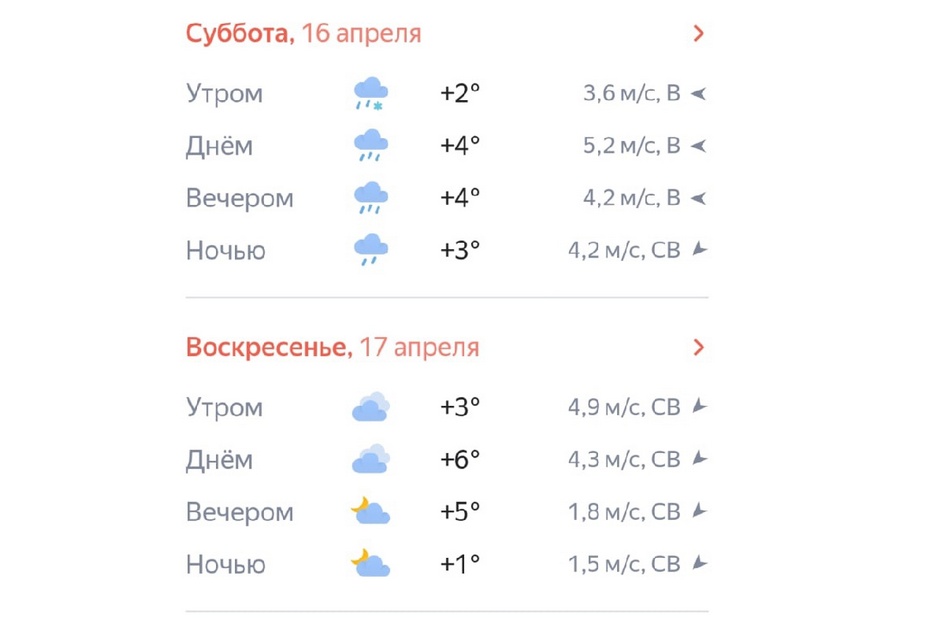
Task: Click Sunday daytime cloudy icon
Action: pos(370,459)
